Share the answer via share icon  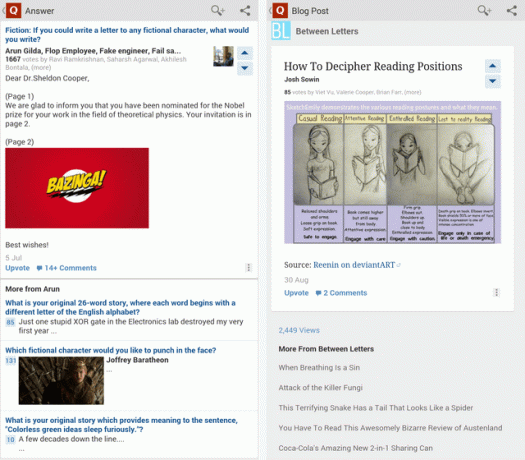[x=245, y=11]
